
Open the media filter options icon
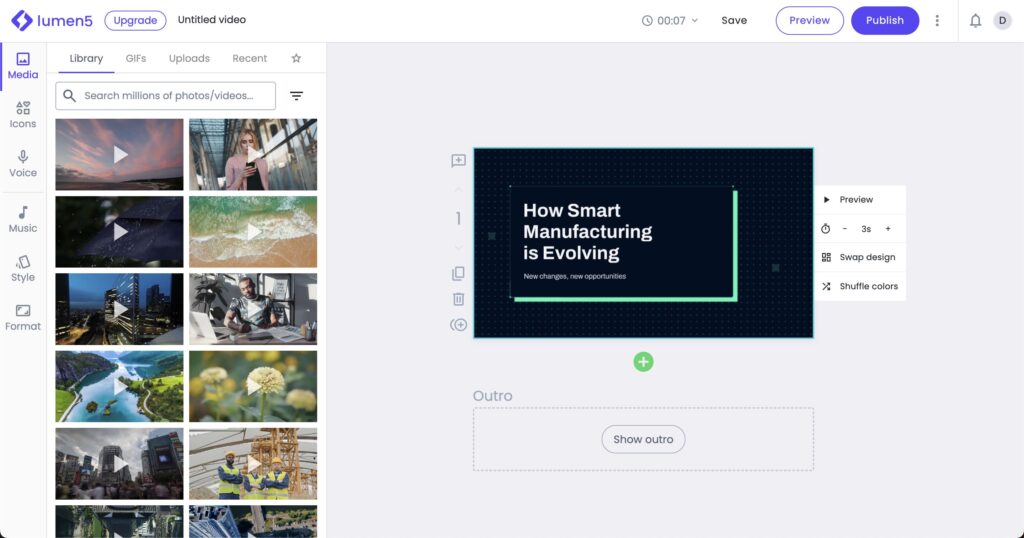(296, 96)
